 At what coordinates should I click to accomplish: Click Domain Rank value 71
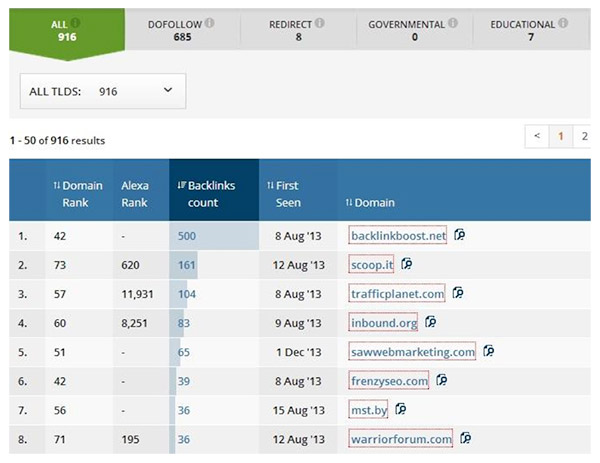click(60, 439)
